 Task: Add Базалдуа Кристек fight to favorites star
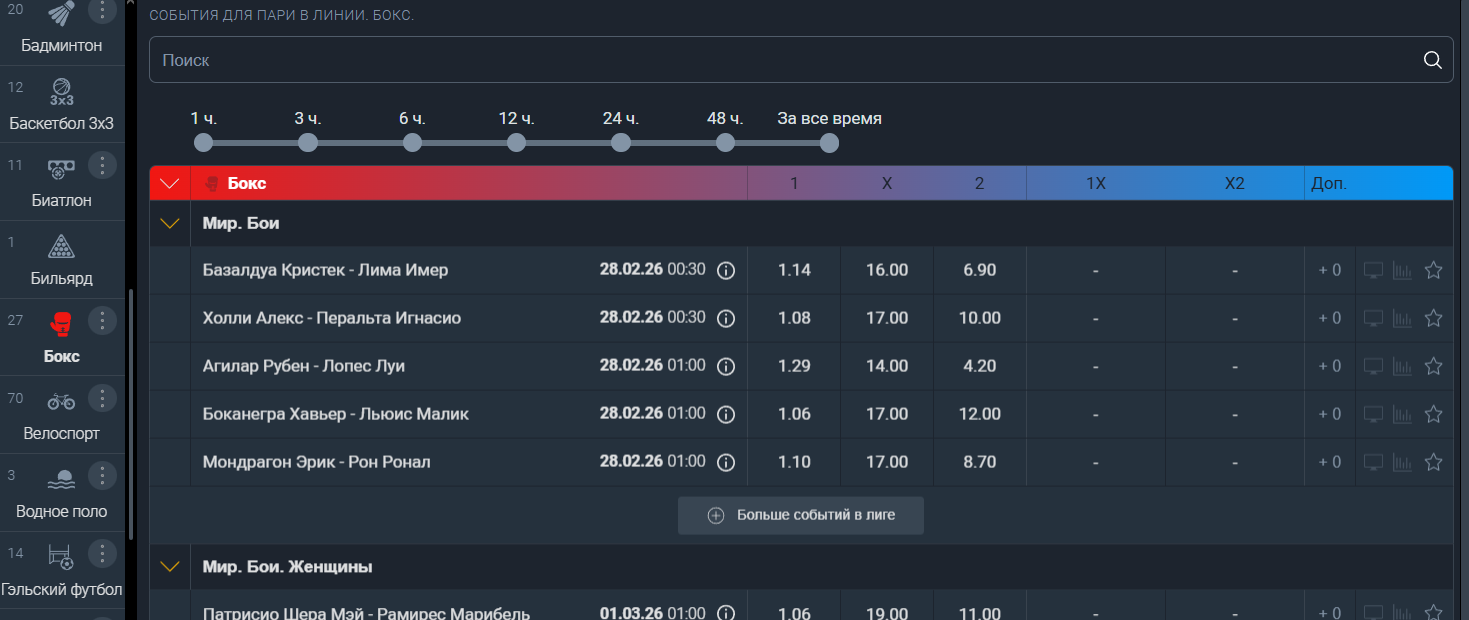pos(1433,270)
